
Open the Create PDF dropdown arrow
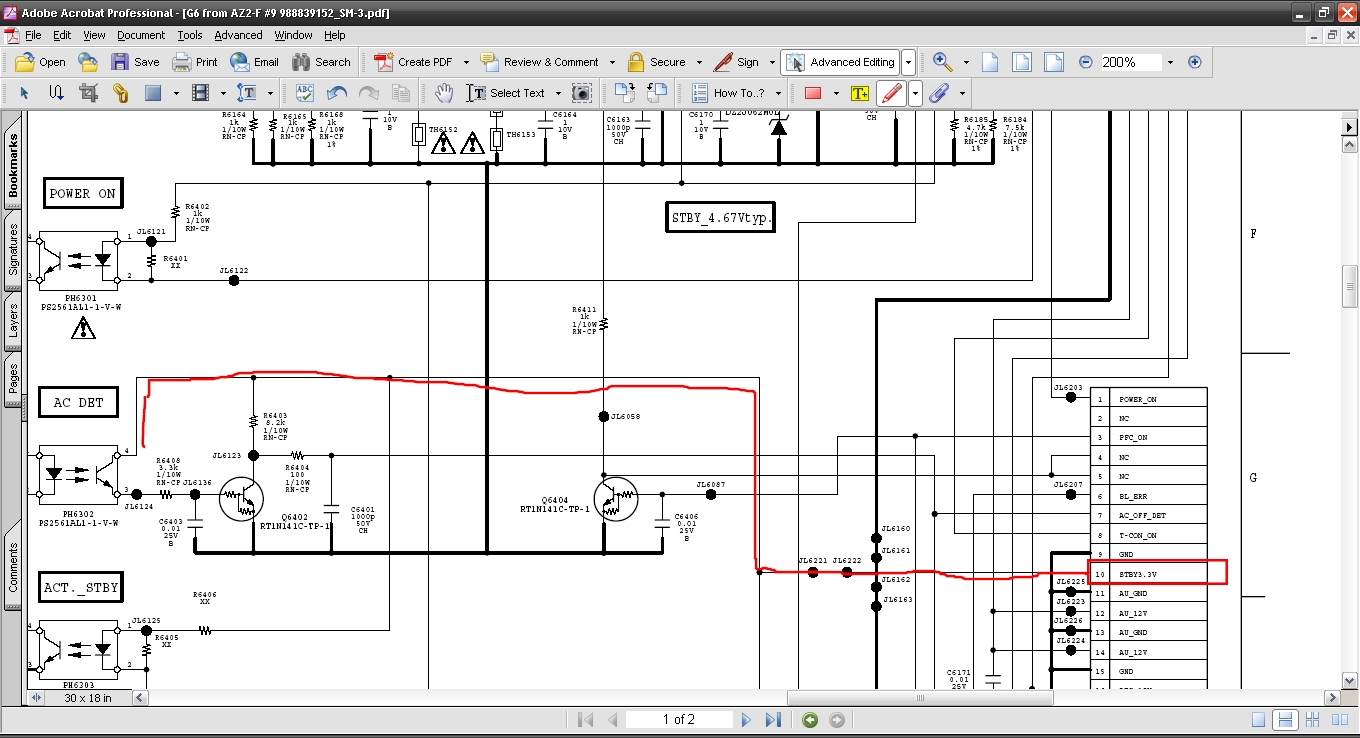(x=466, y=62)
